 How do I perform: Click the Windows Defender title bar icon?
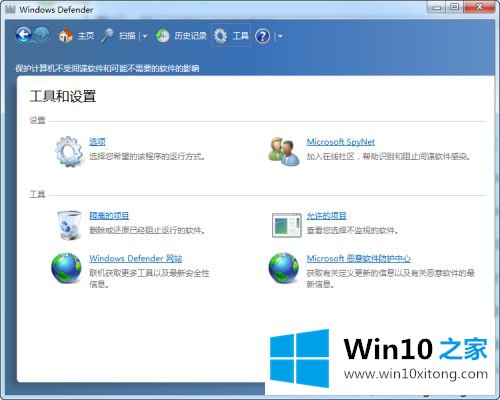click(x=10, y=9)
